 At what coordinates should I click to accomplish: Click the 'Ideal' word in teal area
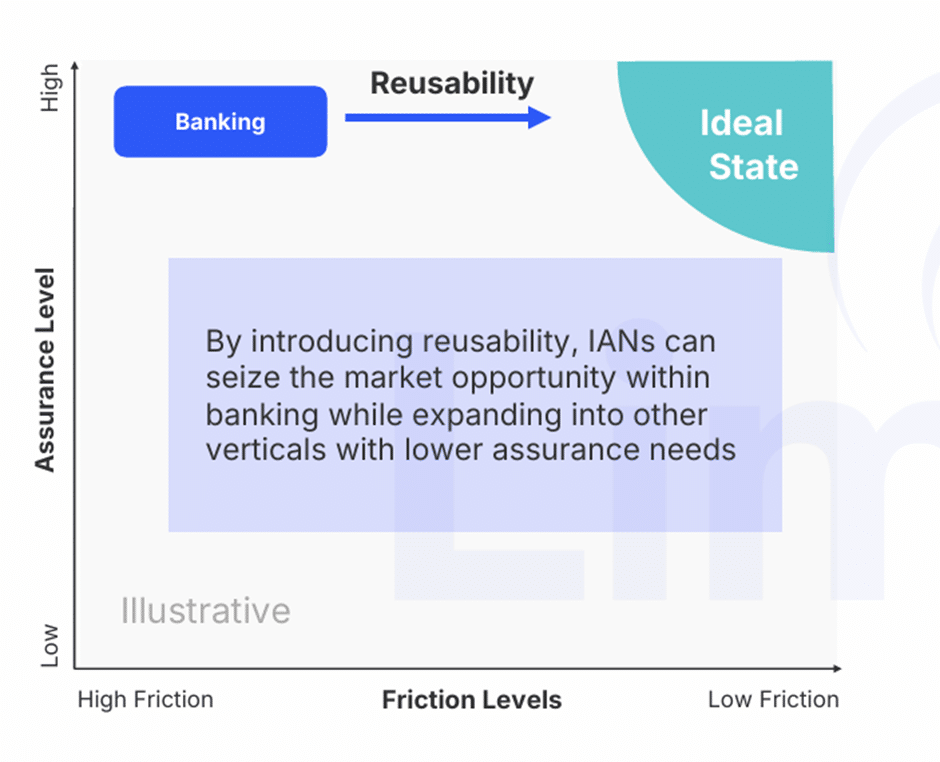coord(742,123)
